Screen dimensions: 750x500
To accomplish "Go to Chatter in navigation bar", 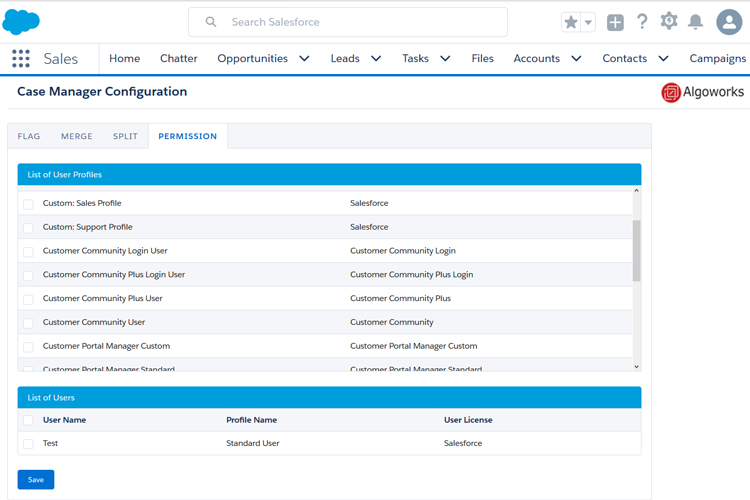I will pos(179,59).
